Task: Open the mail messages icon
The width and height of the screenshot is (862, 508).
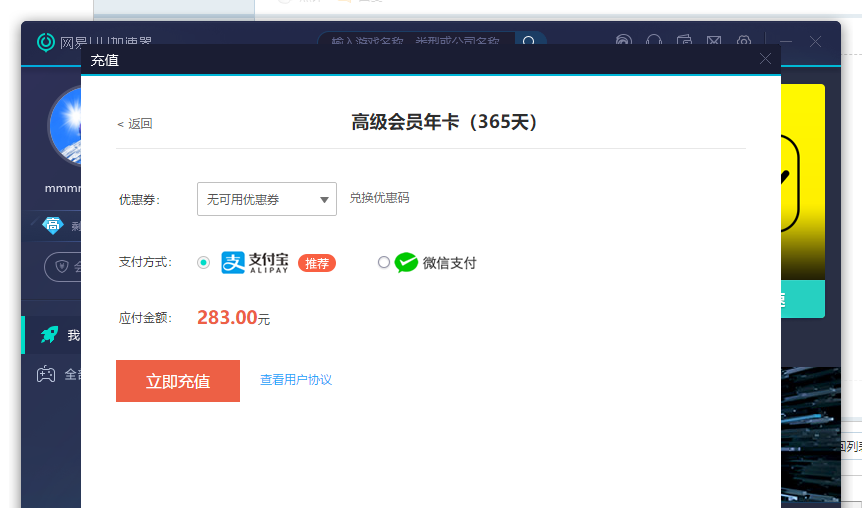Action: tap(714, 42)
